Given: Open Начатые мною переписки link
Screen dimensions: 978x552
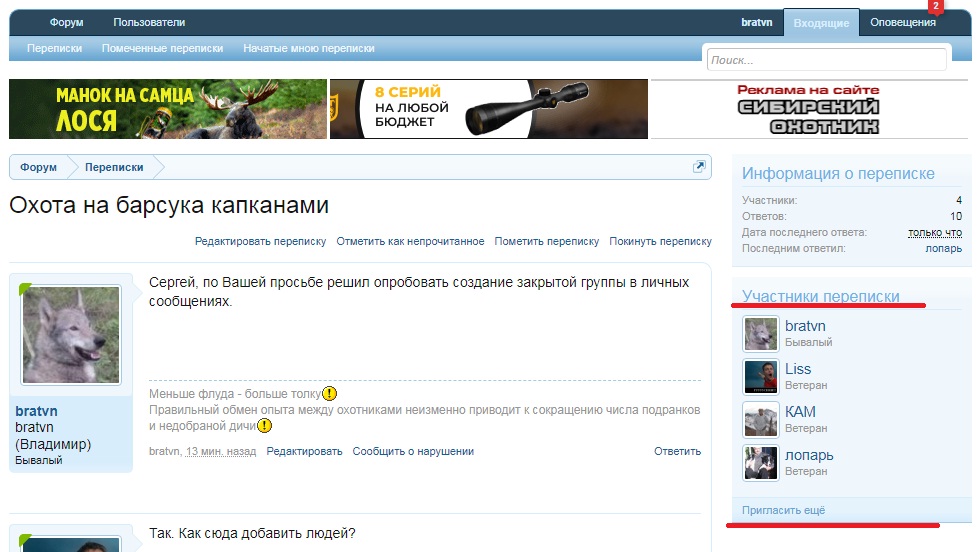Looking at the screenshot, I should click(309, 48).
